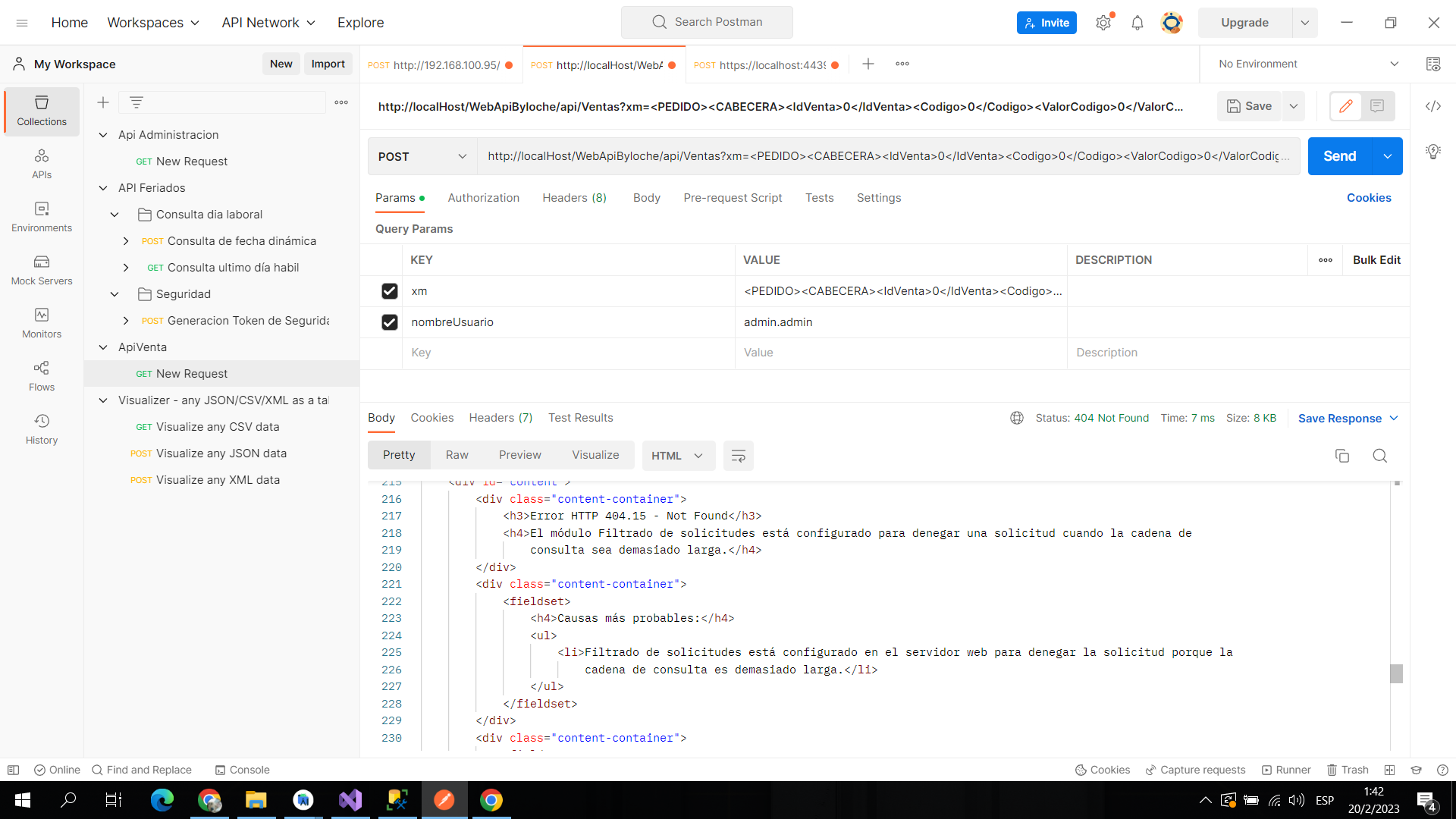Screen dimensions: 1456x819
Task: Open the Monitors sidebar panel
Action: point(42,323)
